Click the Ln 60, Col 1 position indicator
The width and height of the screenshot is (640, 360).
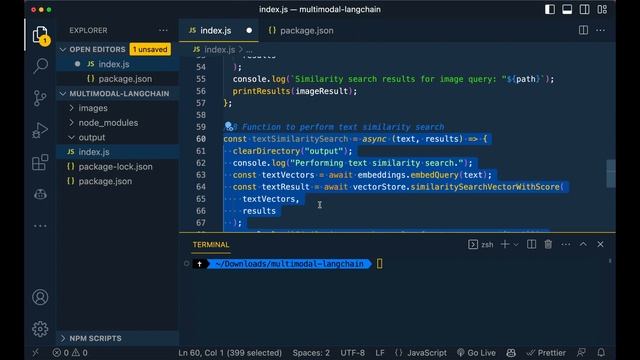click(230, 353)
